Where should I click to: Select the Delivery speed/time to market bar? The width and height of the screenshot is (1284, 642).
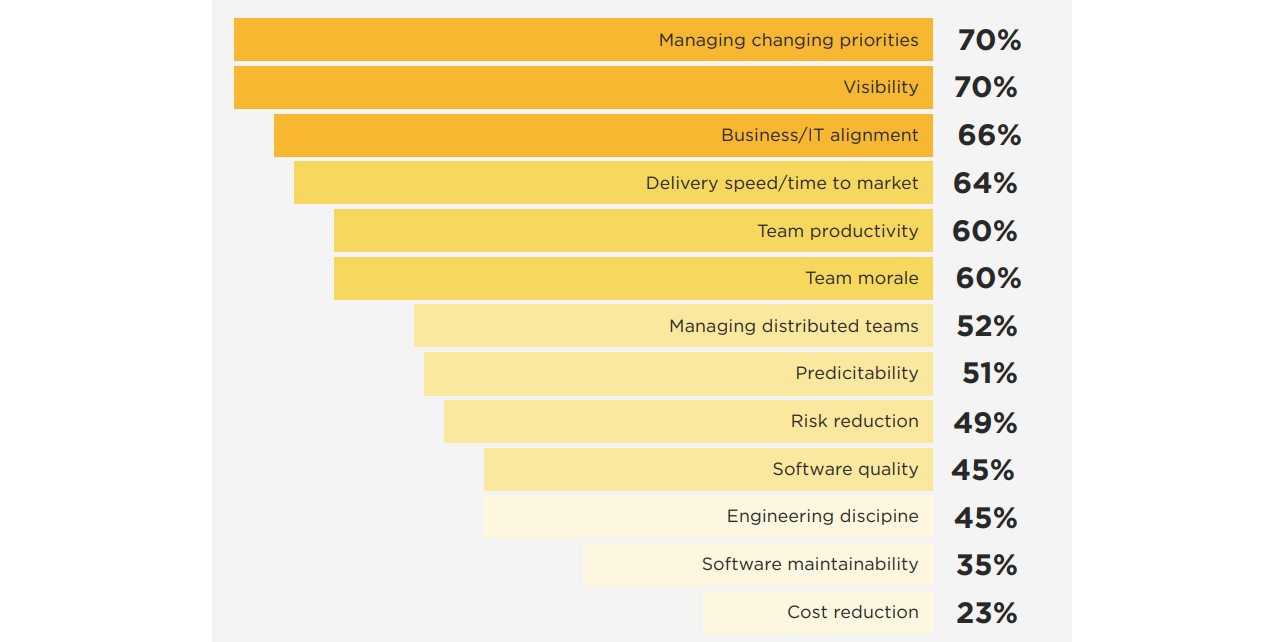pyautogui.click(x=613, y=183)
